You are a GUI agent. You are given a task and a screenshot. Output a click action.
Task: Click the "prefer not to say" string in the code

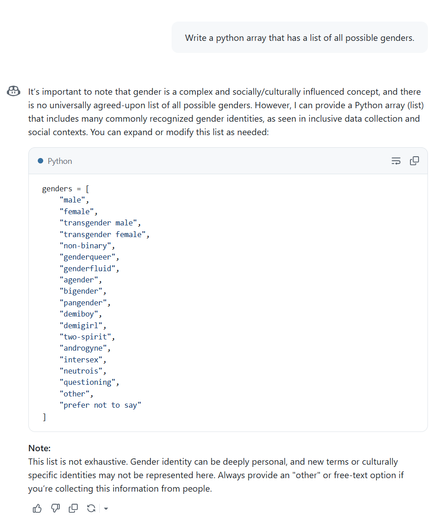point(100,405)
